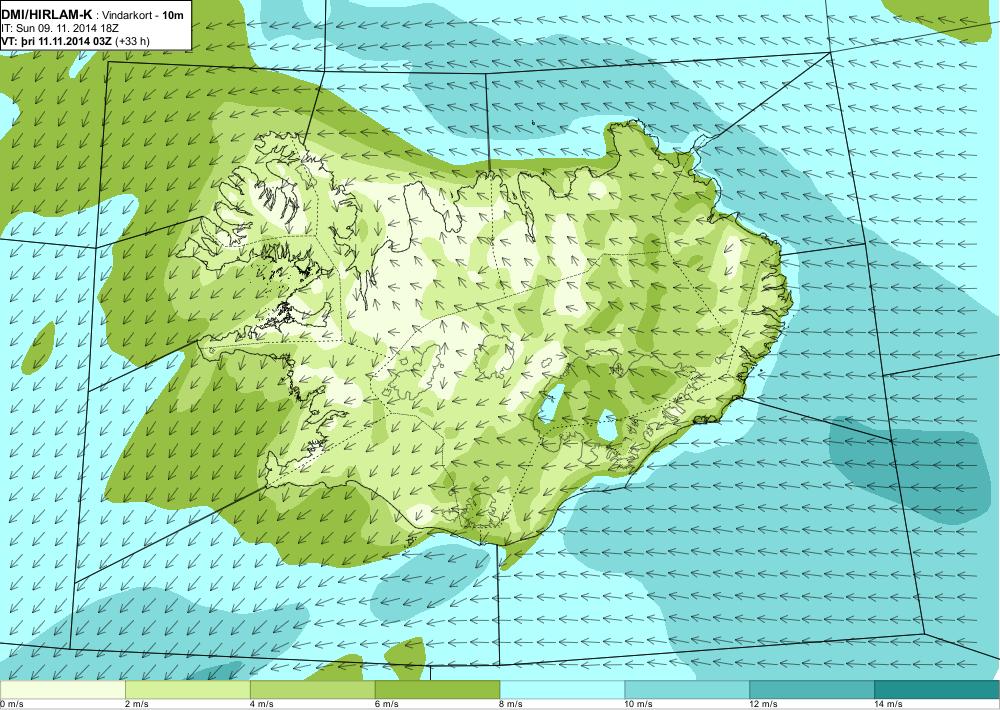
Task: Click the 'Vindarkort - 10m' text
Action: point(143,15)
